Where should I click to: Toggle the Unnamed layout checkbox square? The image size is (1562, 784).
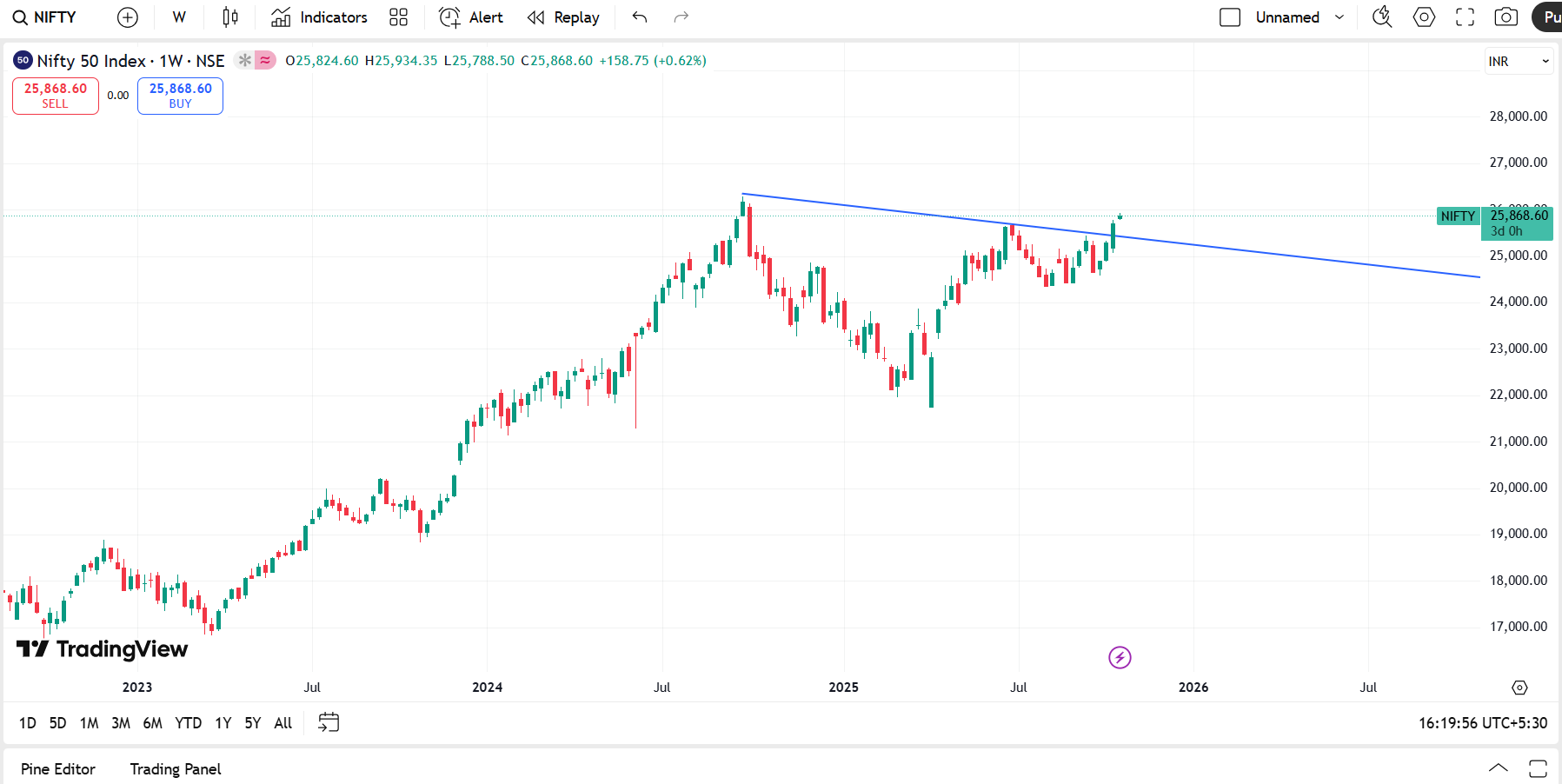coord(1229,17)
